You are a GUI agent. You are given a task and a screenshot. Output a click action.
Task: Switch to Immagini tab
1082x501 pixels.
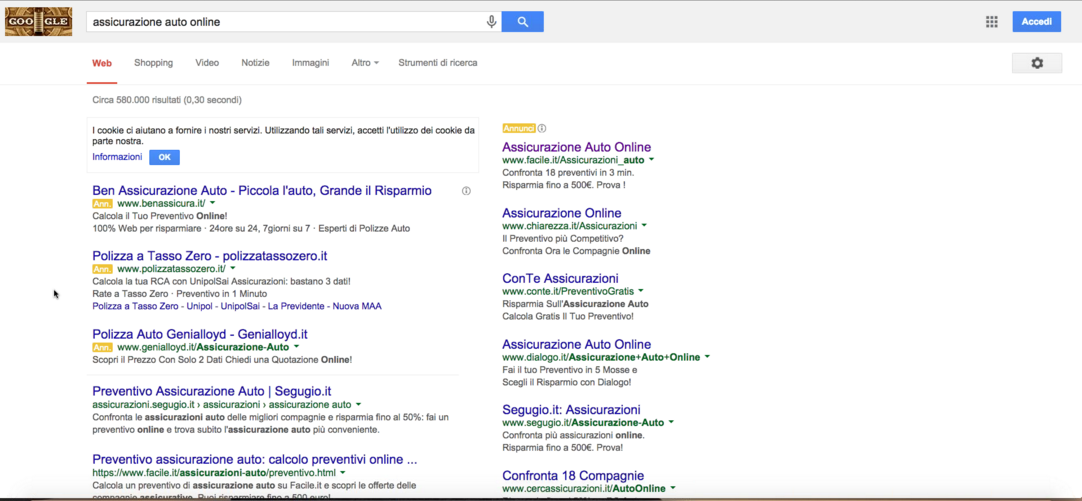point(311,63)
